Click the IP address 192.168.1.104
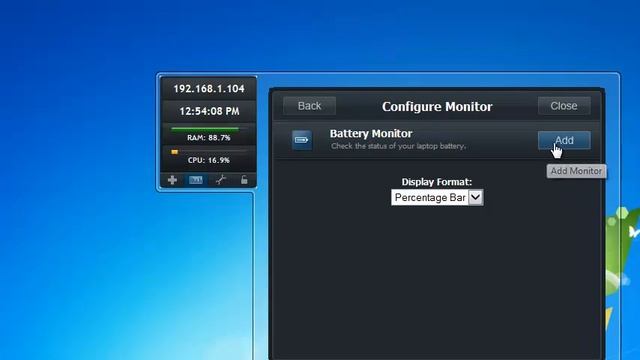The width and height of the screenshot is (640, 360). point(209,89)
